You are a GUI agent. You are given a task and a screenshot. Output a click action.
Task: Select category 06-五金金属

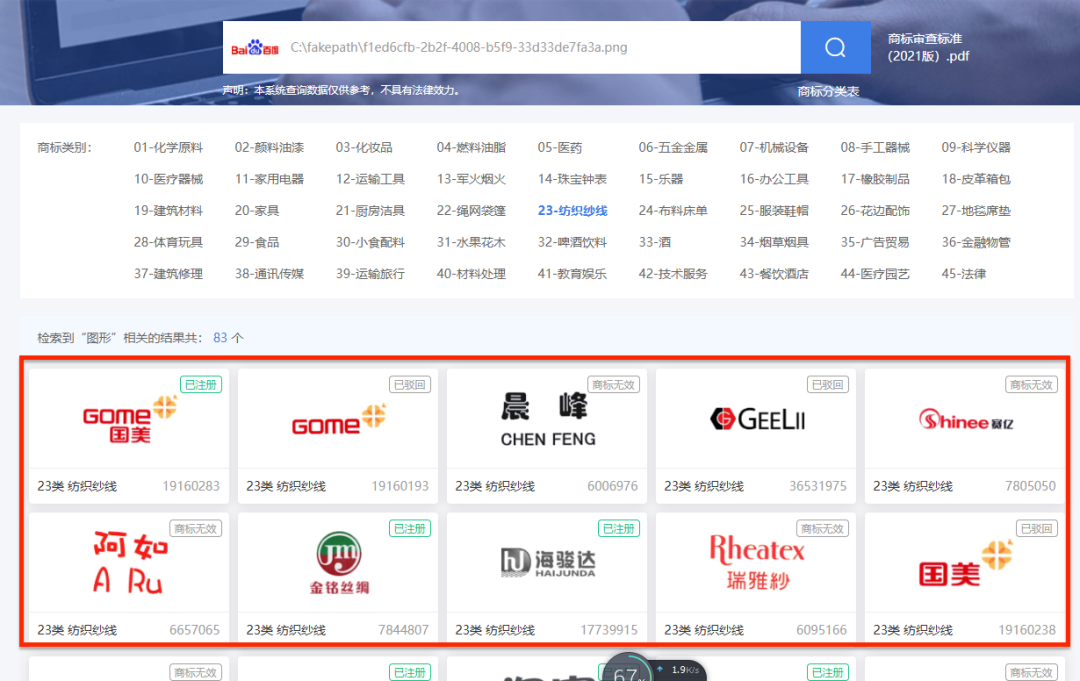click(673, 147)
